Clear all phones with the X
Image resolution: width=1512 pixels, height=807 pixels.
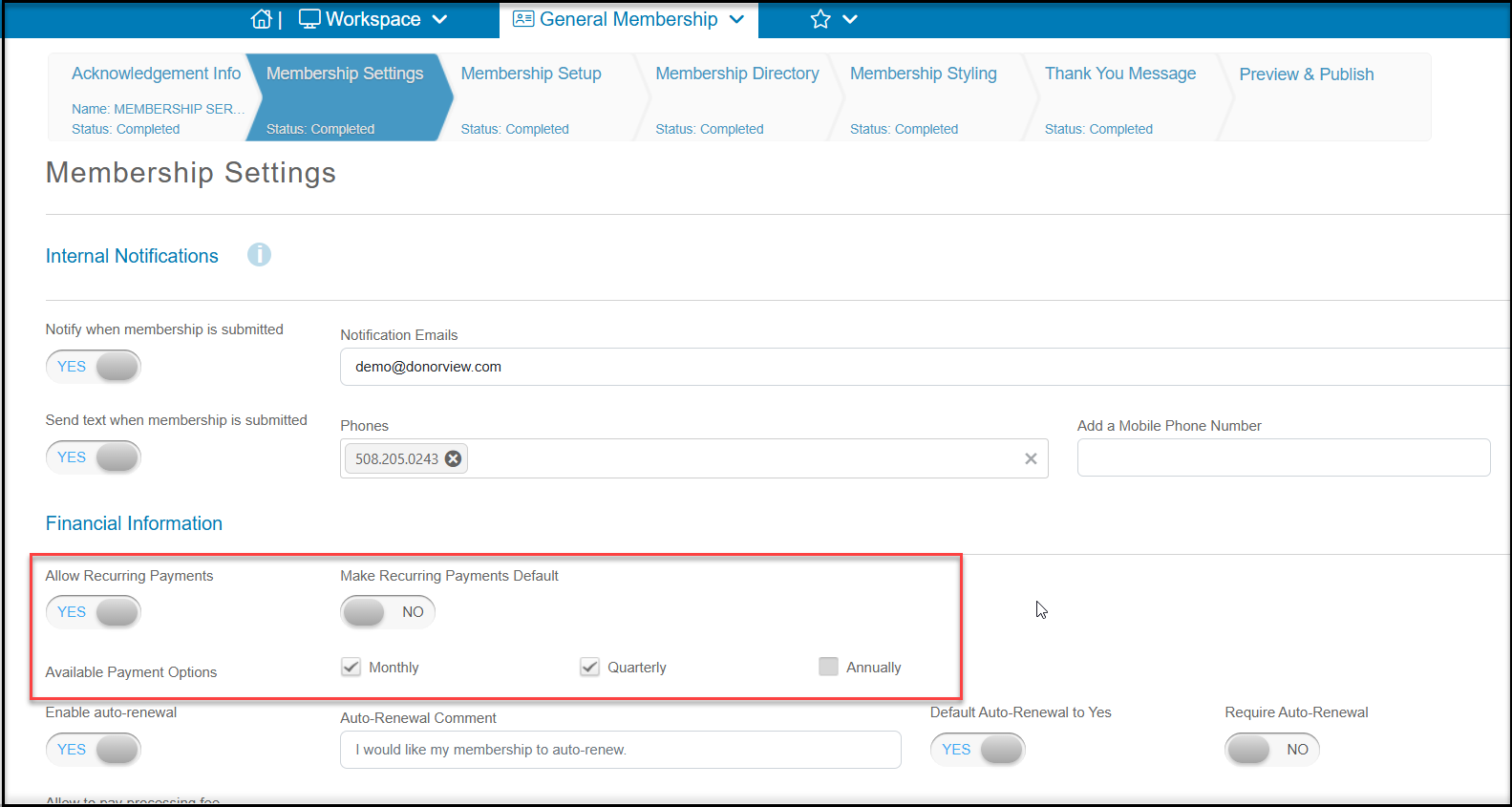point(1031,458)
